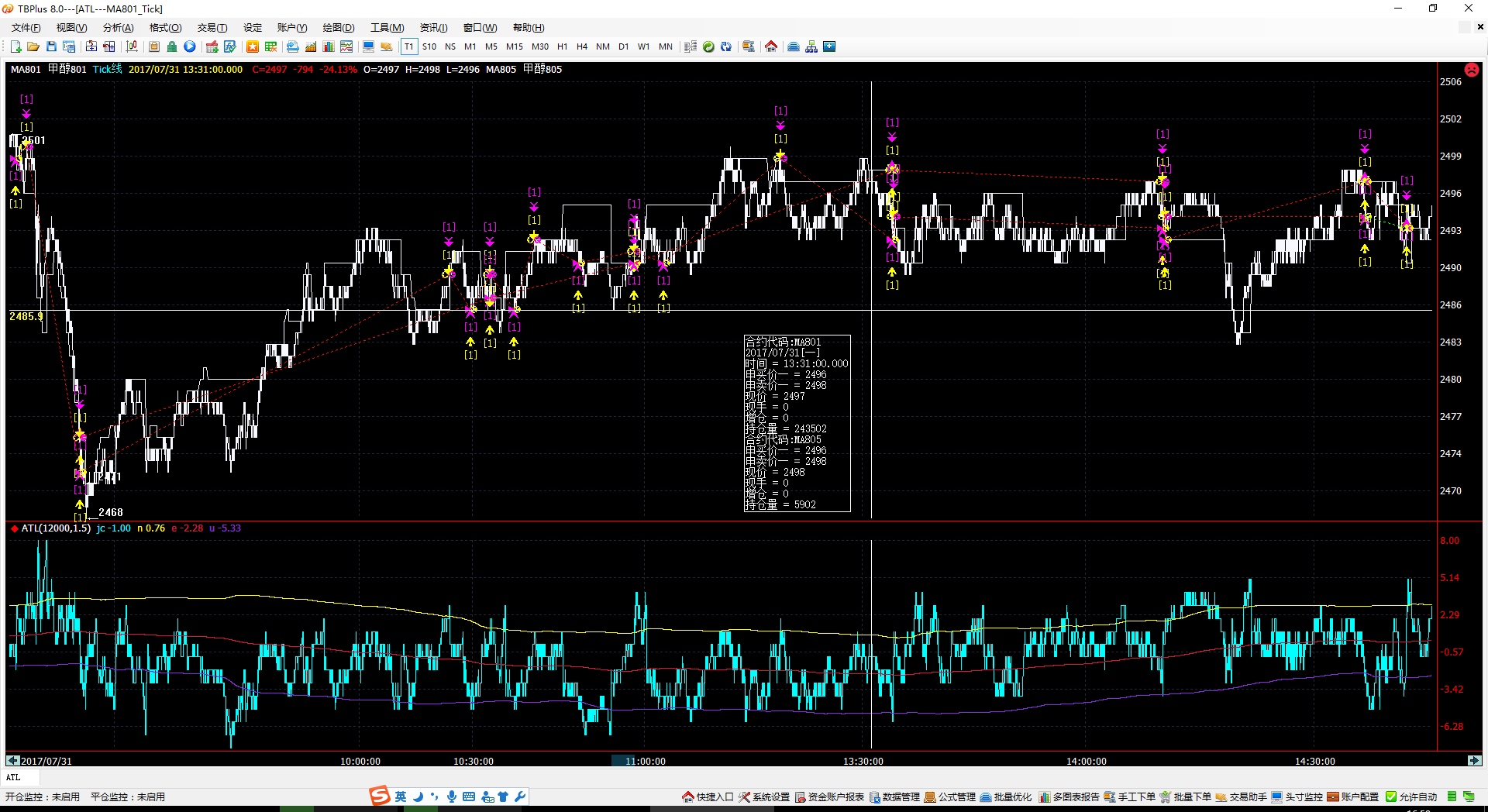The width and height of the screenshot is (1488, 812).
Task: Click the red sad face connection icon
Action: tap(1471, 70)
